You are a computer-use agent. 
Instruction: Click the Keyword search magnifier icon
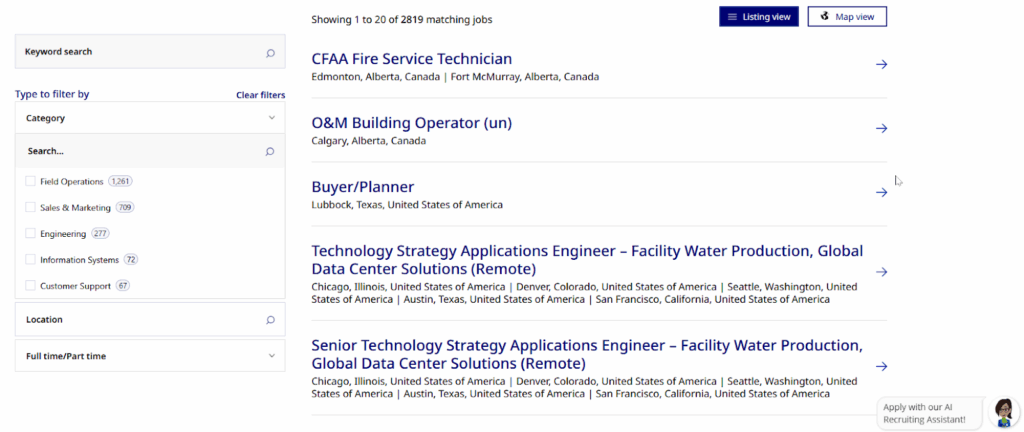point(270,52)
